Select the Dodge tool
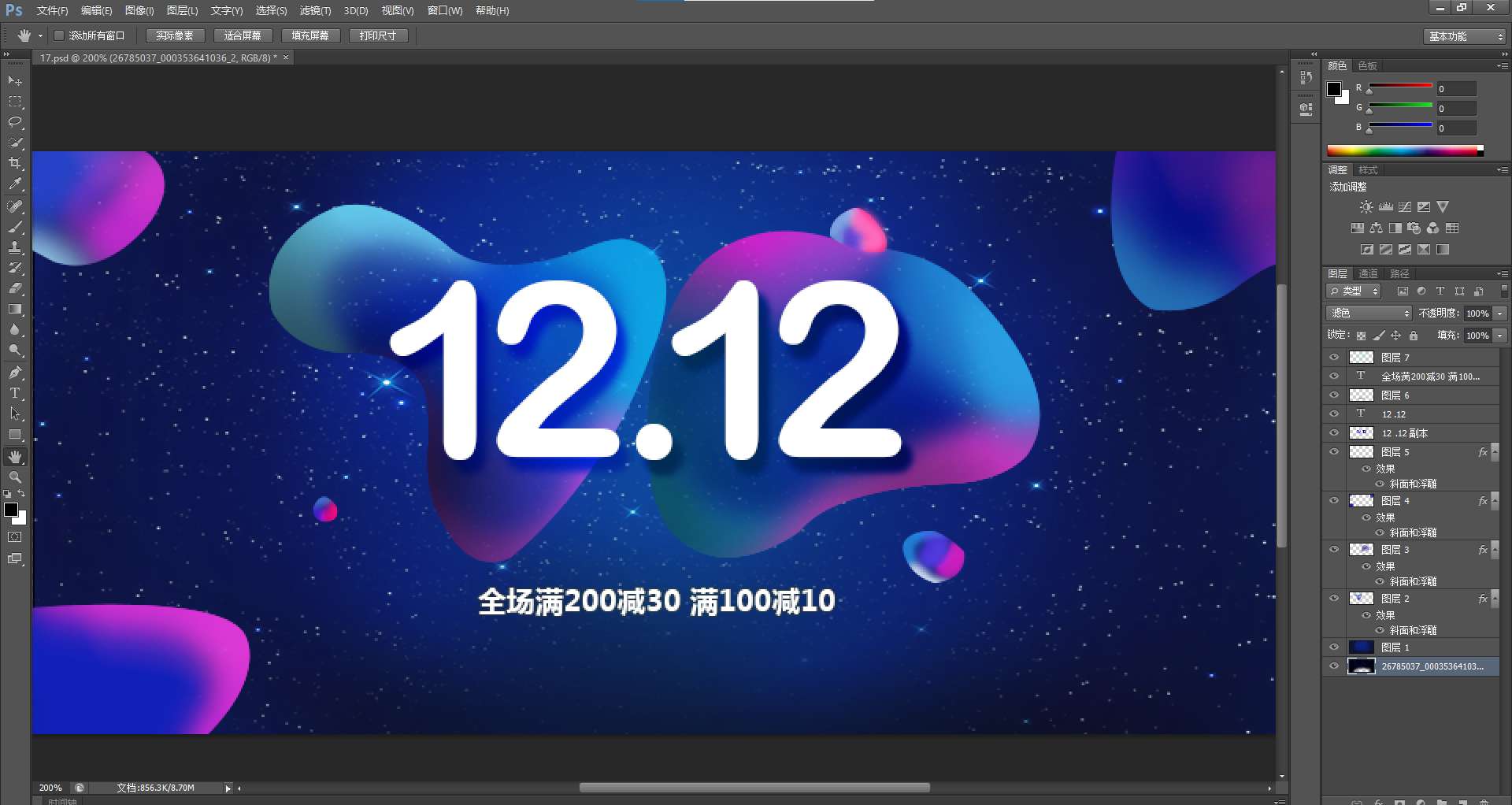 (x=15, y=350)
